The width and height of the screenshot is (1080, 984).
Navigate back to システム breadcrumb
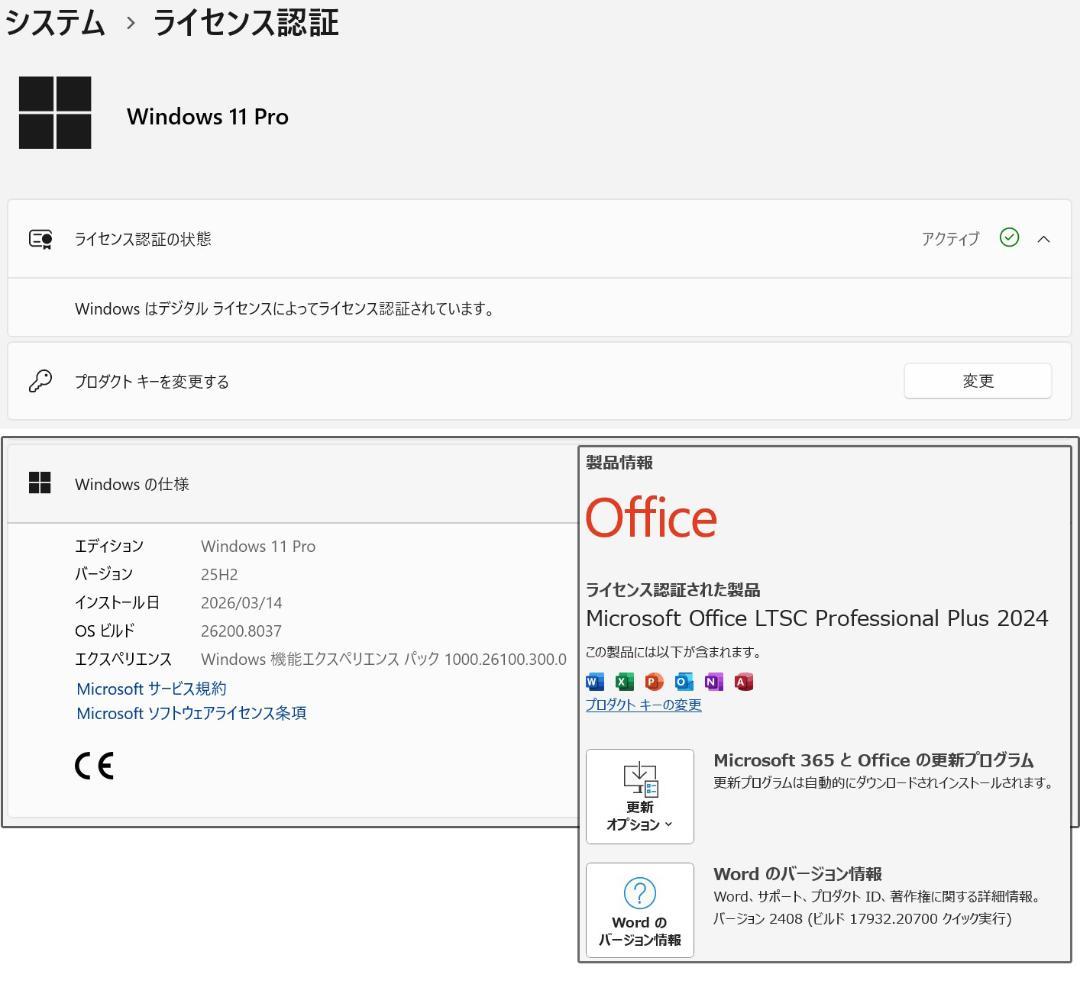point(55,22)
